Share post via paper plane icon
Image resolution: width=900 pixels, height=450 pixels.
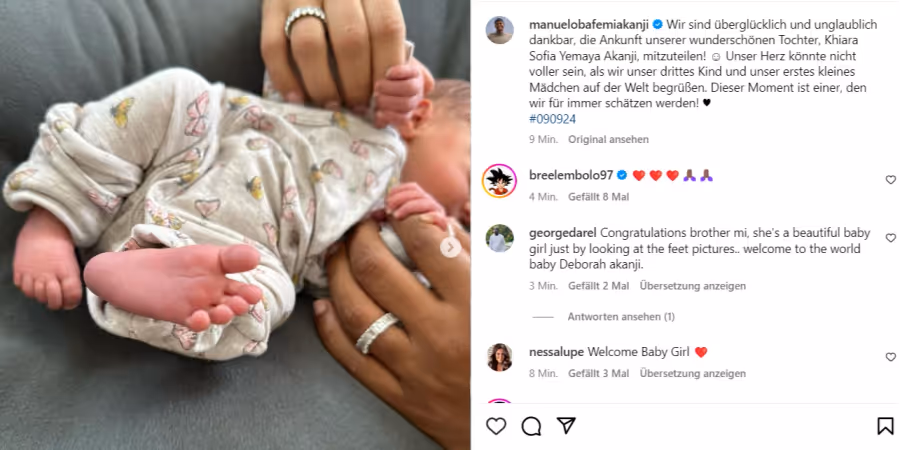pos(566,425)
